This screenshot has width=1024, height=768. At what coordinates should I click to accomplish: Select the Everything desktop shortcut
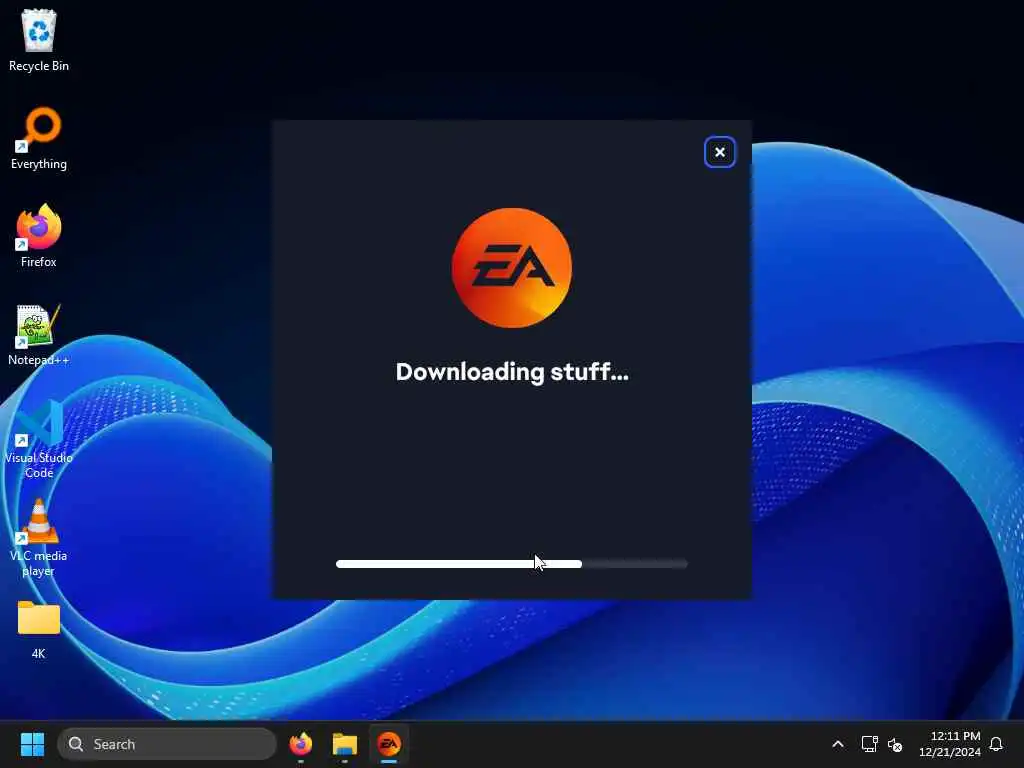pyautogui.click(x=39, y=138)
